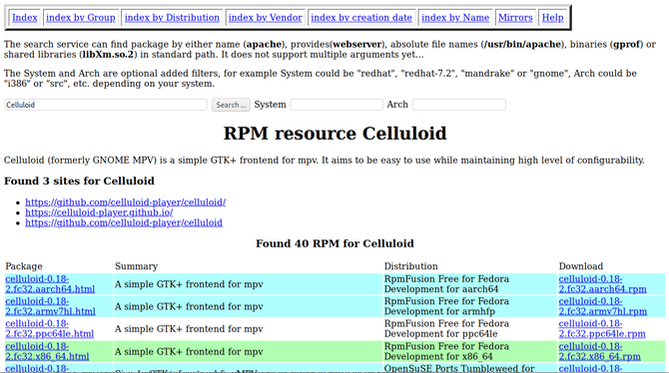
Task: Focus the search box containing Celluloid
Action: click(106, 105)
